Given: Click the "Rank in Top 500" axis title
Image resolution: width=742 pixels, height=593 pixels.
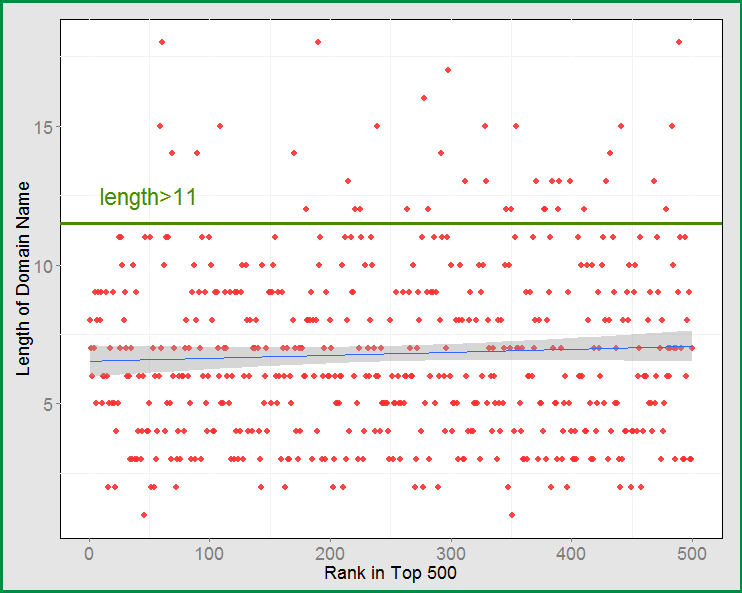Looking at the screenshot, I should (391, 575).
